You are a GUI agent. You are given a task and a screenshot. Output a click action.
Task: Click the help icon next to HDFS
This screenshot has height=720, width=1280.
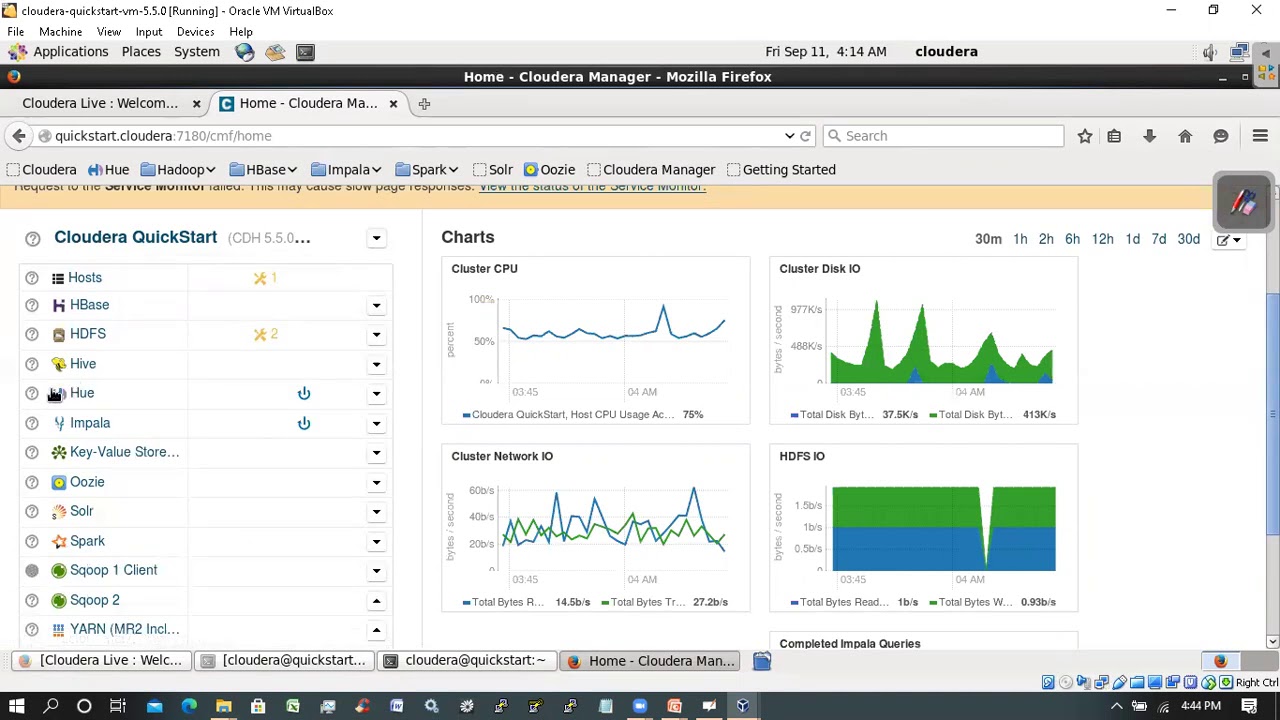pyautogui.click(x=32, y=334)
